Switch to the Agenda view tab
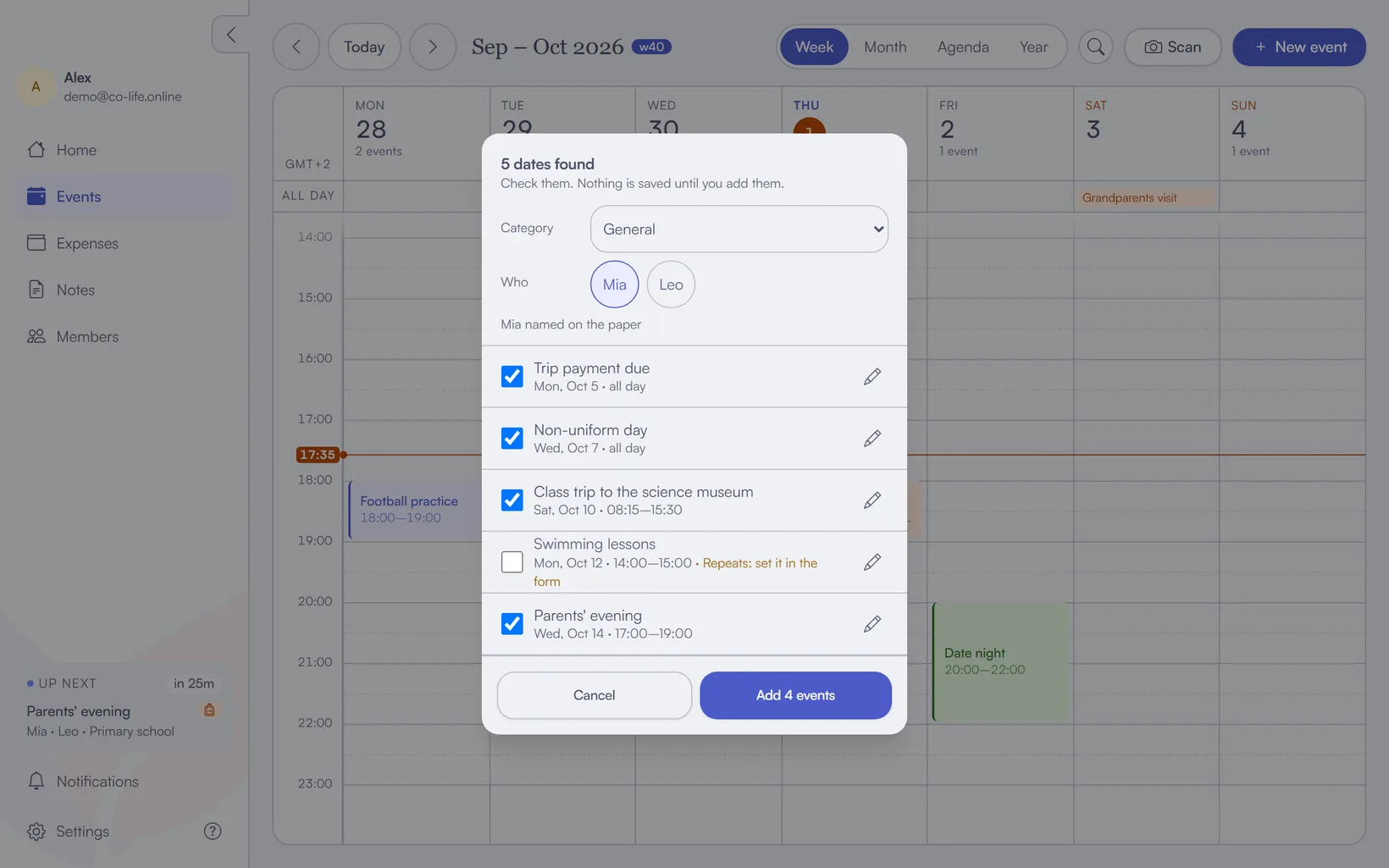Viewport: 1389px width, 868px height. click(x=963, y=47)
